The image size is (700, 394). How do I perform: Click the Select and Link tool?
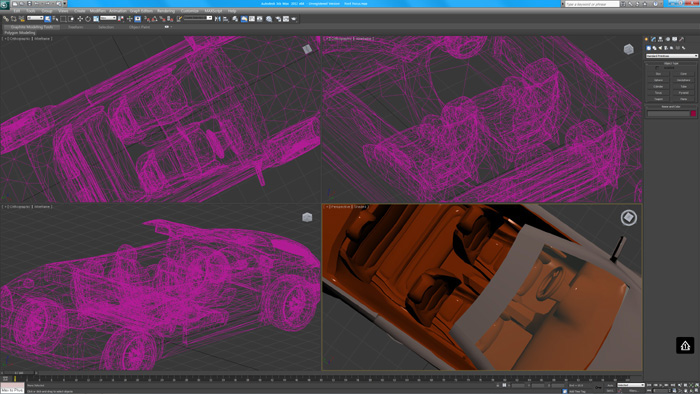click(x=6, y=19)
